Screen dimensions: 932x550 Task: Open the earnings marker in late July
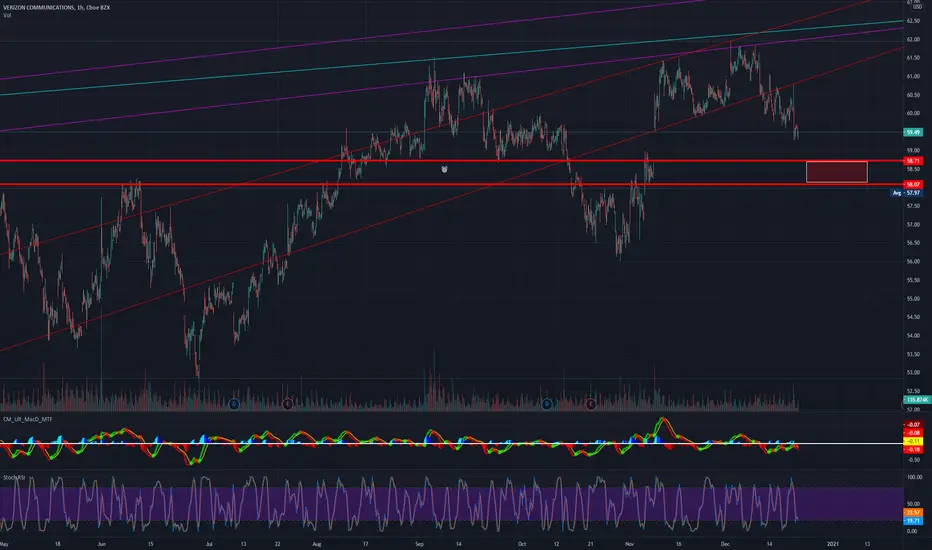288,404
